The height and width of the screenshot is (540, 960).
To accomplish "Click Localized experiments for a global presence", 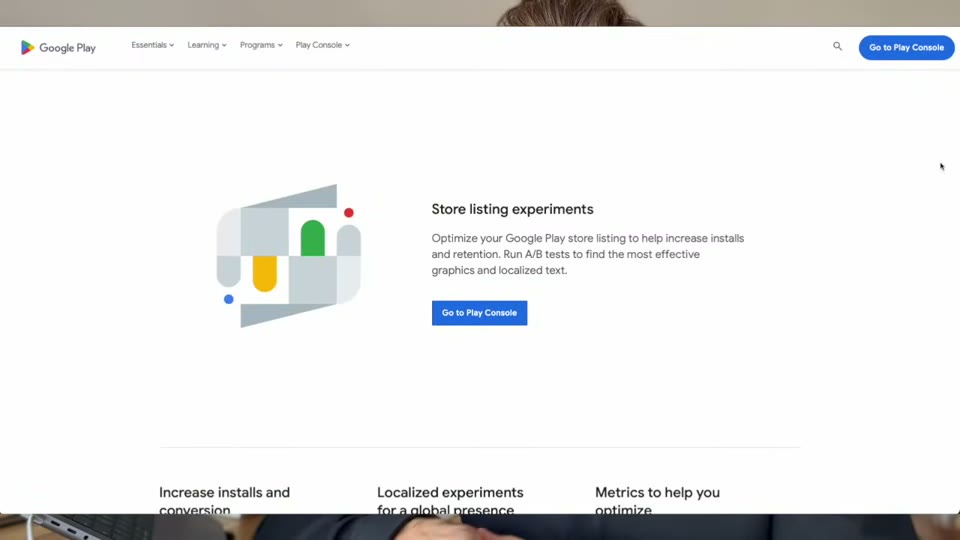I will pos(450,501).
